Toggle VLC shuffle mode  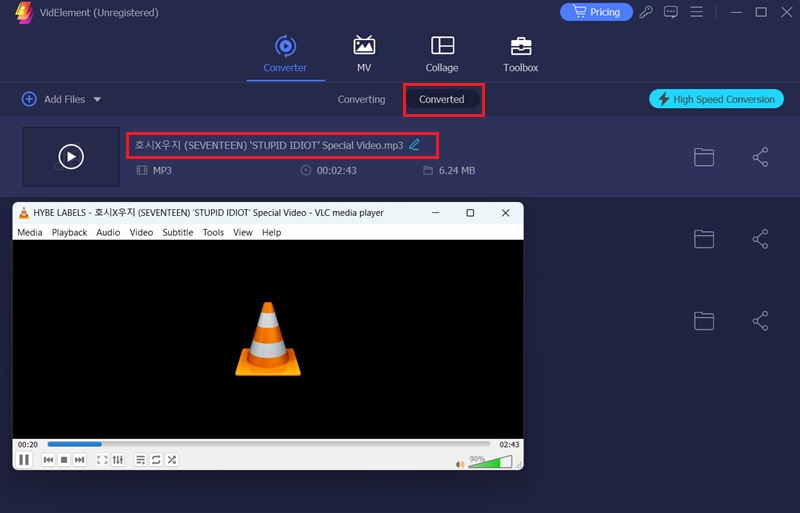coord(172,460)
